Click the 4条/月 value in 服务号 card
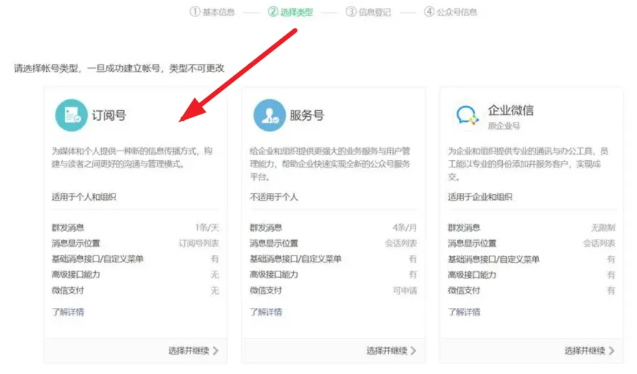 point(405,227)
